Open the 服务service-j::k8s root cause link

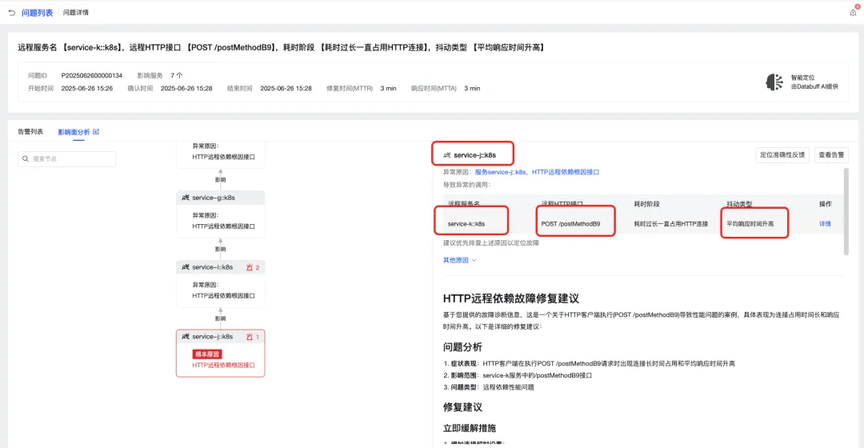click(x=500, y=172)
